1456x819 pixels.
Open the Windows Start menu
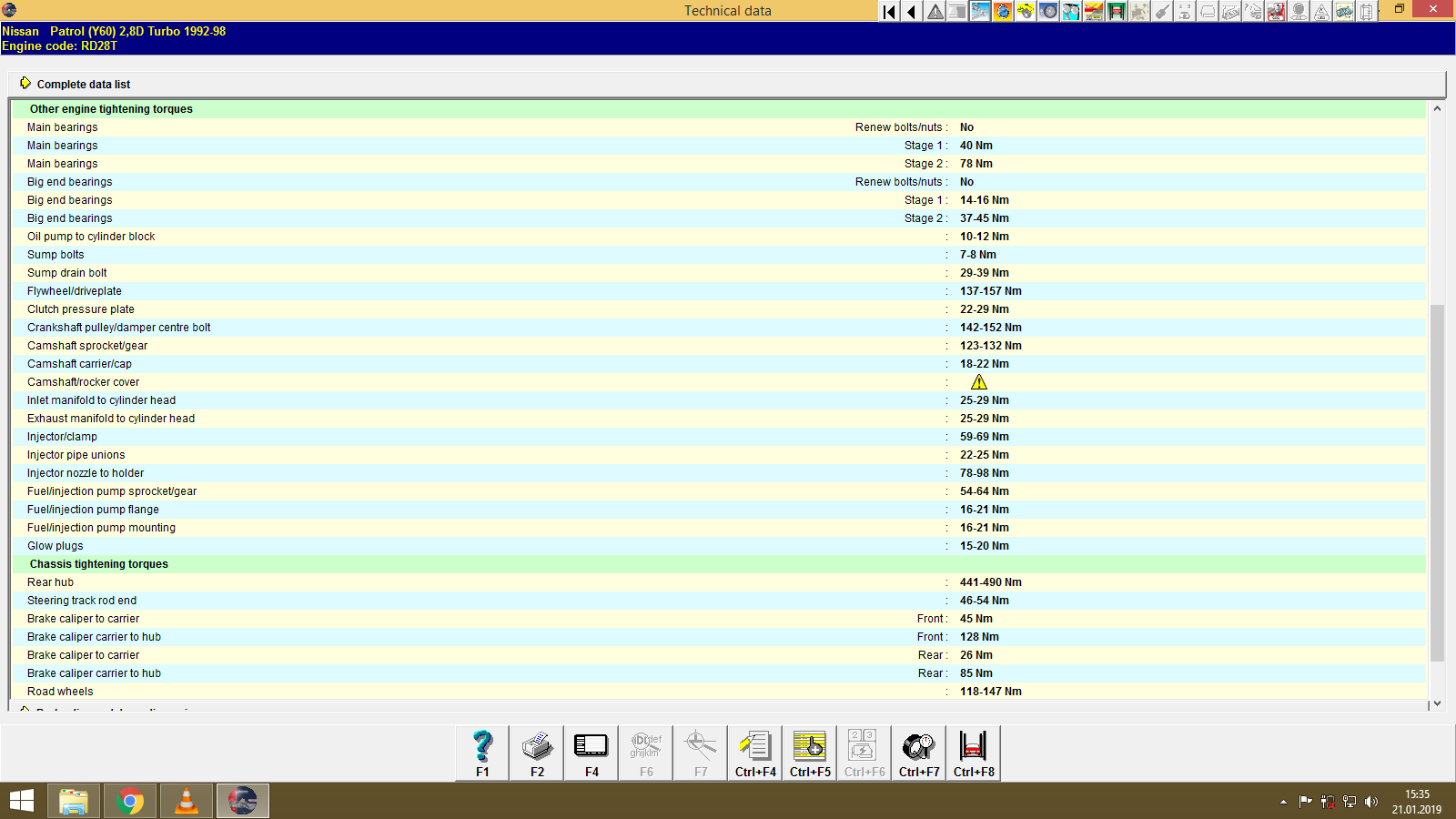tap(20, 800)
